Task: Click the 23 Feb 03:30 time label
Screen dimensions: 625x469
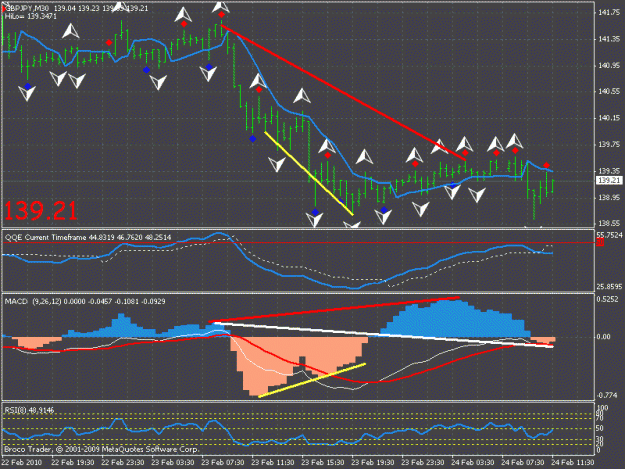Action: pos(173,463)
